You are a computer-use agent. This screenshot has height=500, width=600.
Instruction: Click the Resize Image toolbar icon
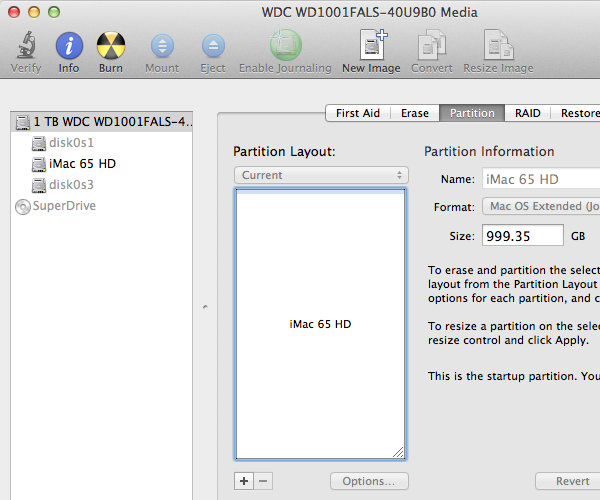[498, 45]
